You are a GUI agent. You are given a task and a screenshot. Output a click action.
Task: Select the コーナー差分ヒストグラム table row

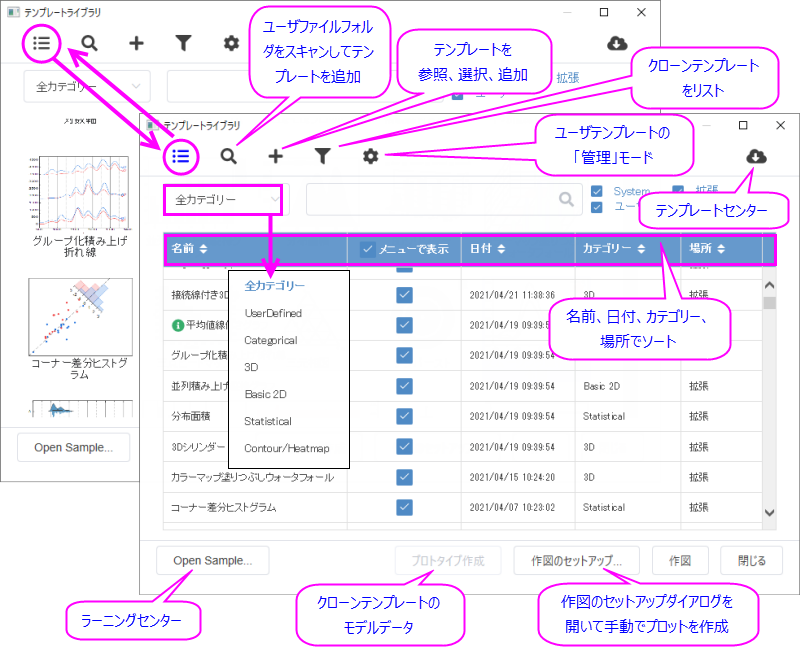coord(463,507)
